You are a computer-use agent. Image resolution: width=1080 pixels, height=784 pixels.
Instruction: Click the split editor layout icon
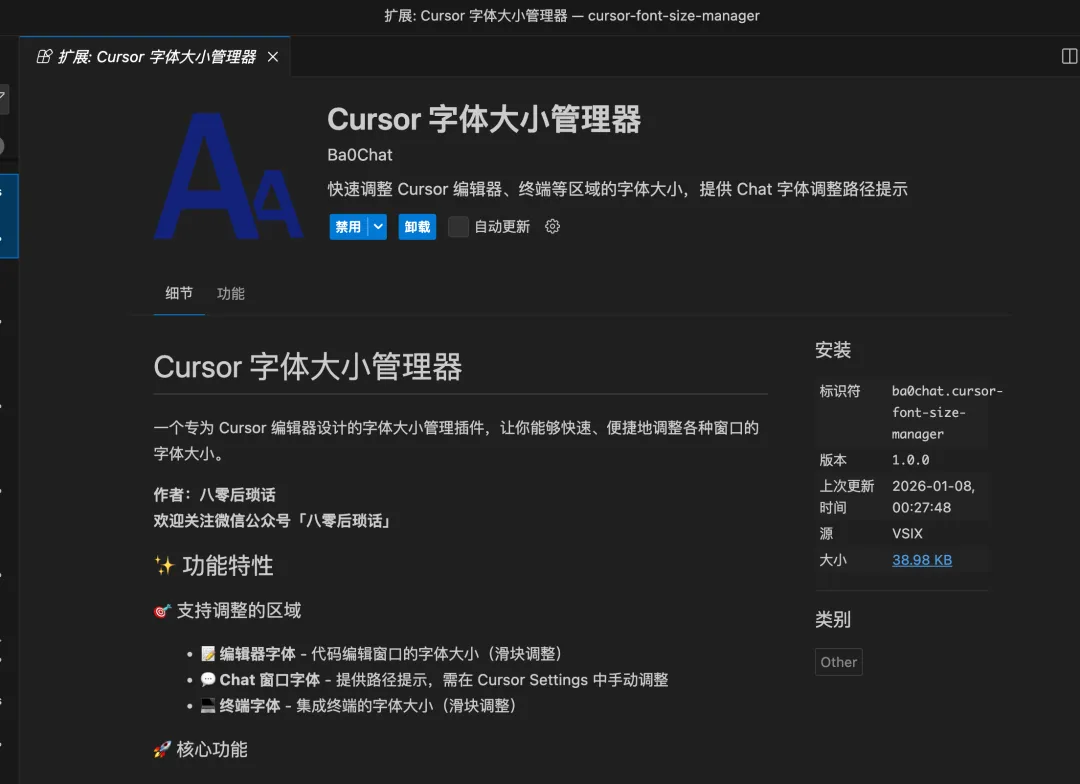tap(1069, 56)
